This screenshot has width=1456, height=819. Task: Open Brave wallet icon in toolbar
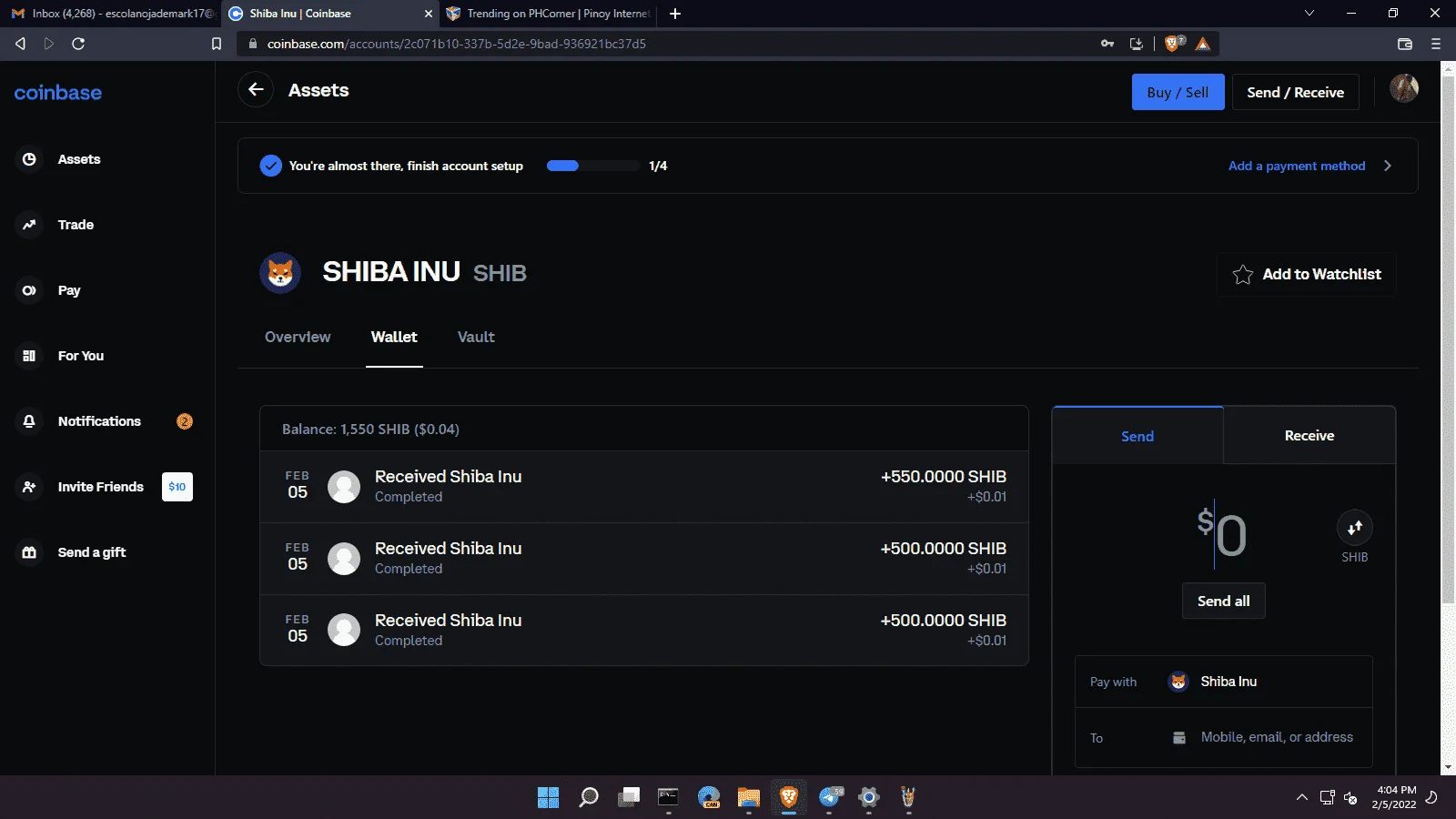click(x=1405, y=44)
